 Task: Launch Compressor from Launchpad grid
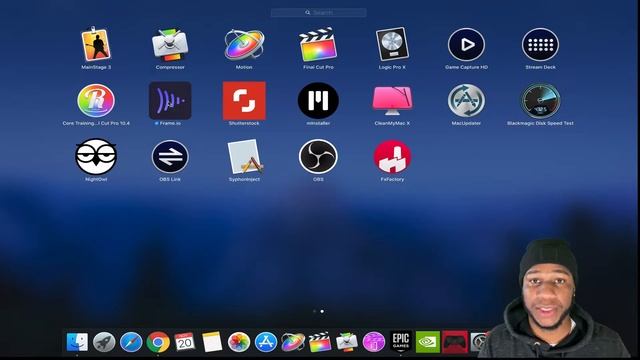(170, 44)
